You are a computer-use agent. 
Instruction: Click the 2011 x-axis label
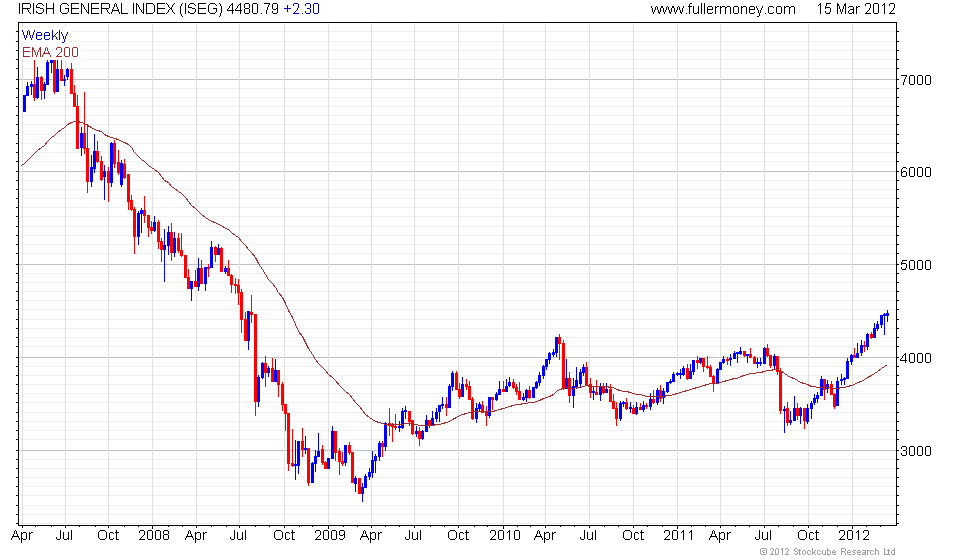coord(679,536)
